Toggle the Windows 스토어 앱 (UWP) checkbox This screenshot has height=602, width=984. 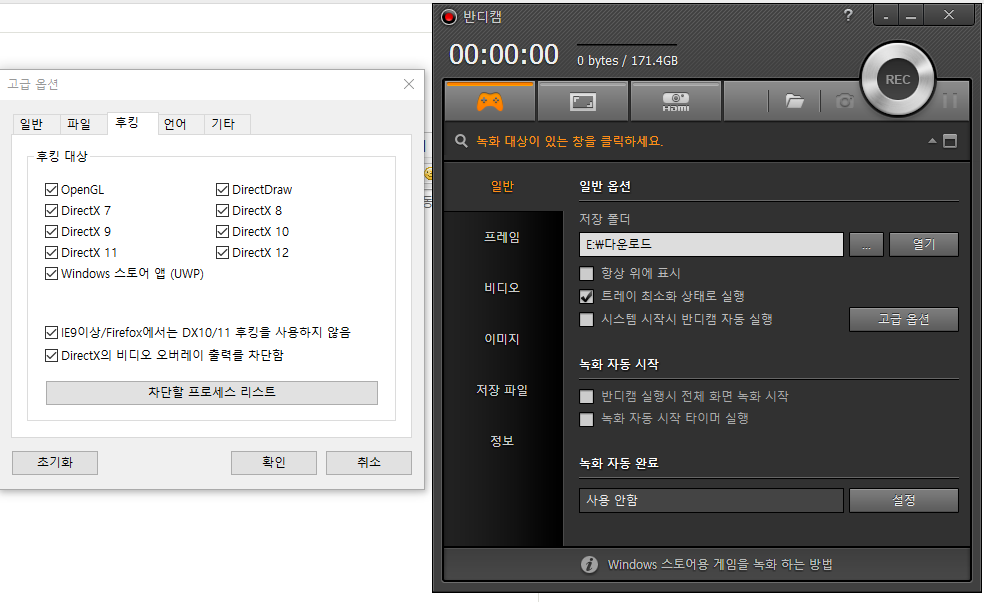(x=51, y=274)
